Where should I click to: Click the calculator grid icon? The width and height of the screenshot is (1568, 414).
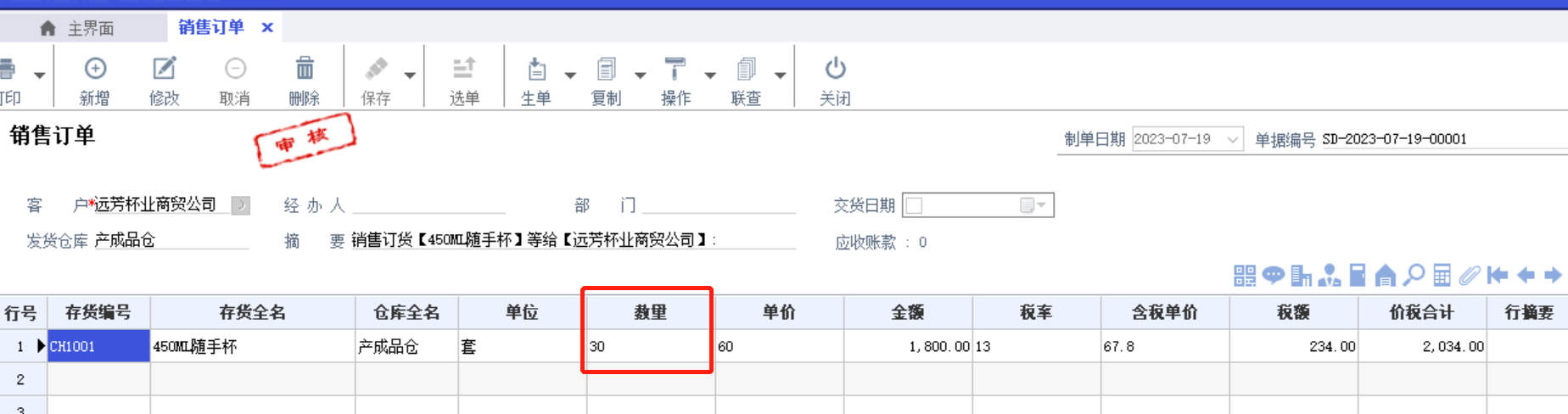point(1442,276)
